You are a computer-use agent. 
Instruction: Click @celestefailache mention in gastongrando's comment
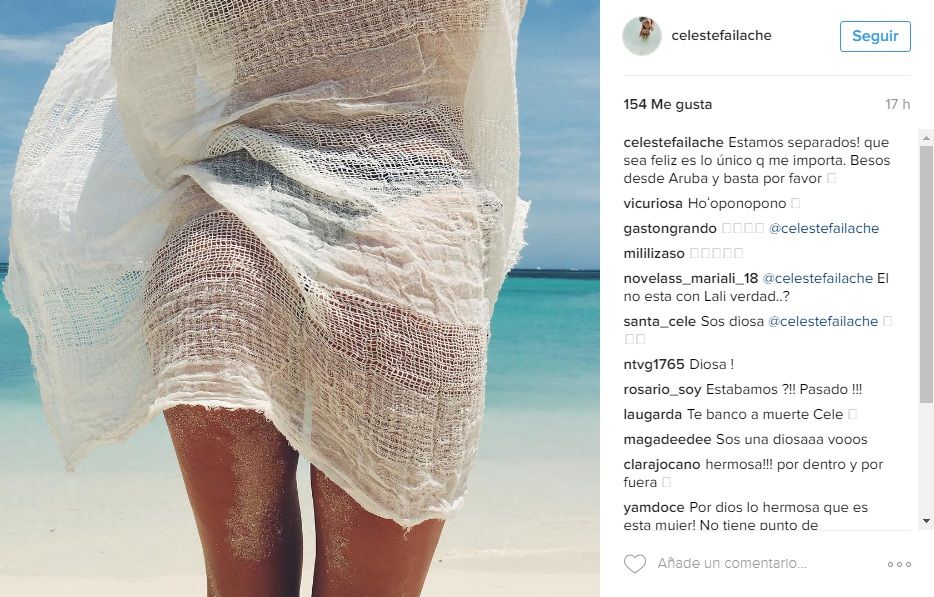point(824,229)
